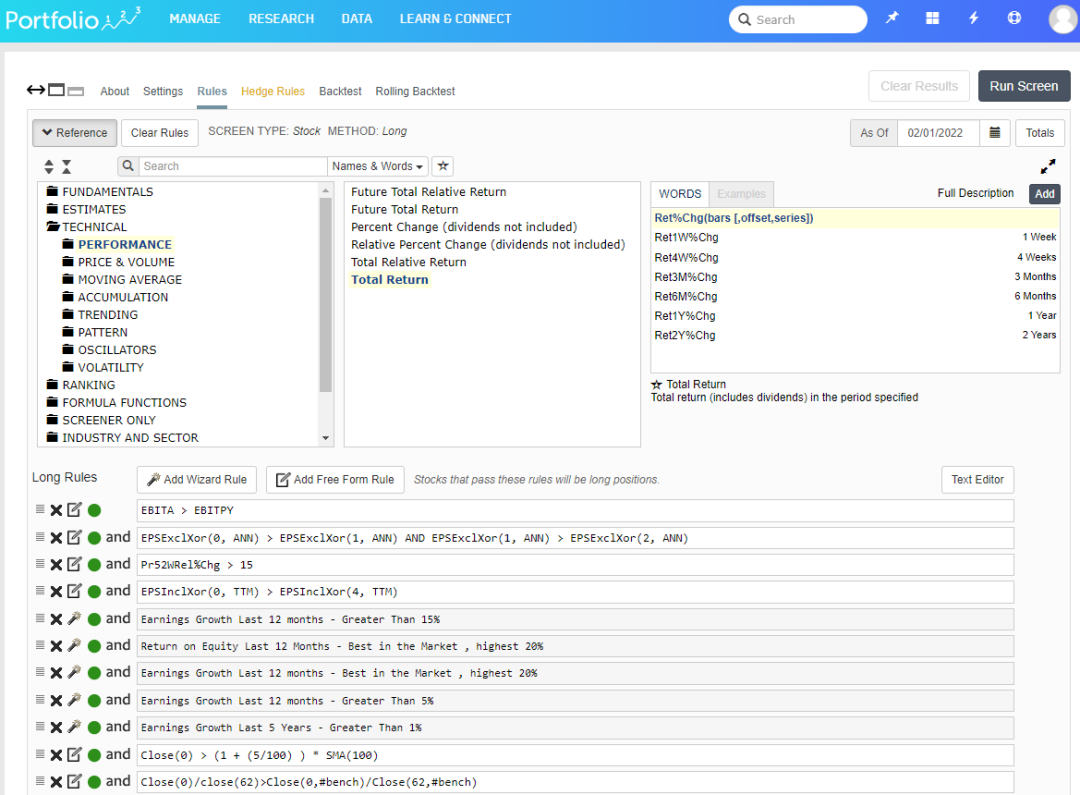This screenshot has height=795, width=1080.
Task: Open the Names & Words dropdown
Action: (x=378, y=166)
